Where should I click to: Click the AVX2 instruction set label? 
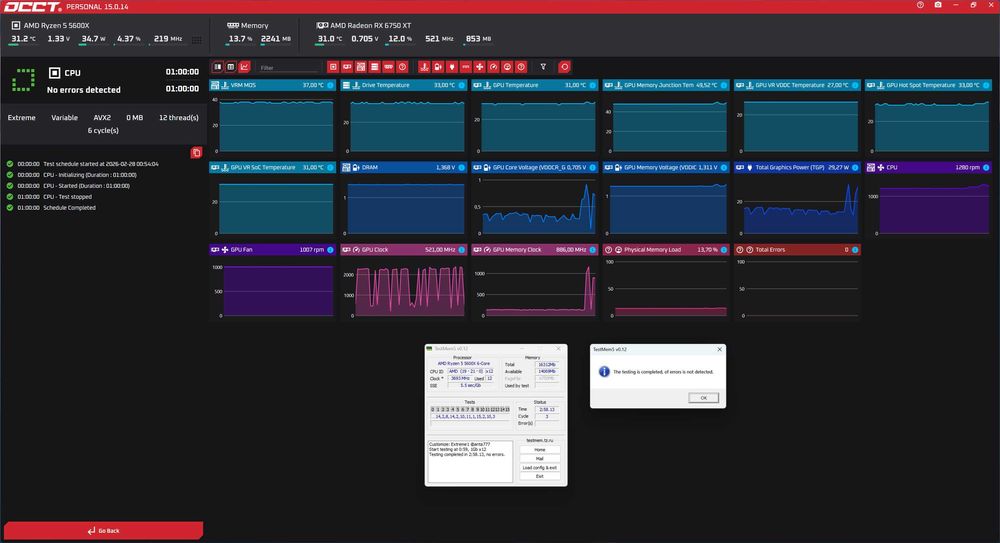point(102,118)
